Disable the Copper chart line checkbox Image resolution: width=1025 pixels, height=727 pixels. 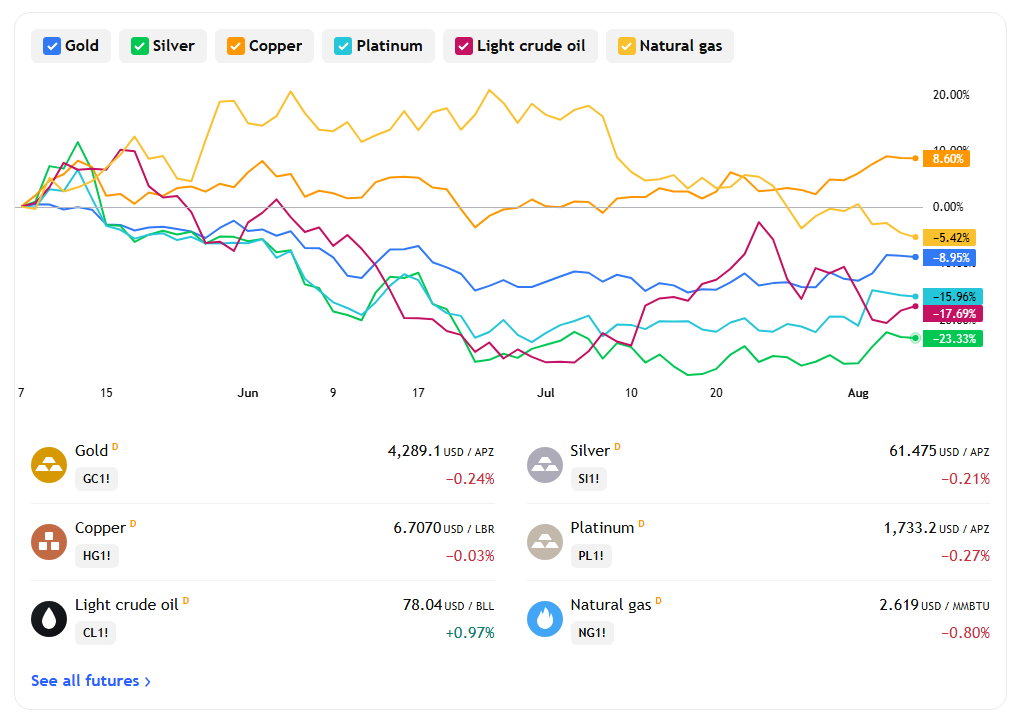tap(235, 46)
